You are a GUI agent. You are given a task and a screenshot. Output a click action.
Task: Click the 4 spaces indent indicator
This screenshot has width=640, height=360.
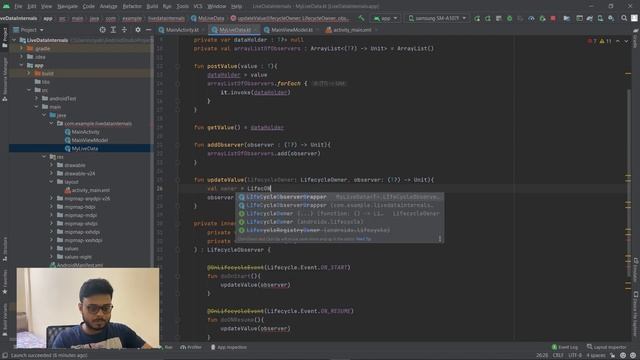click(x=596, y=356)
